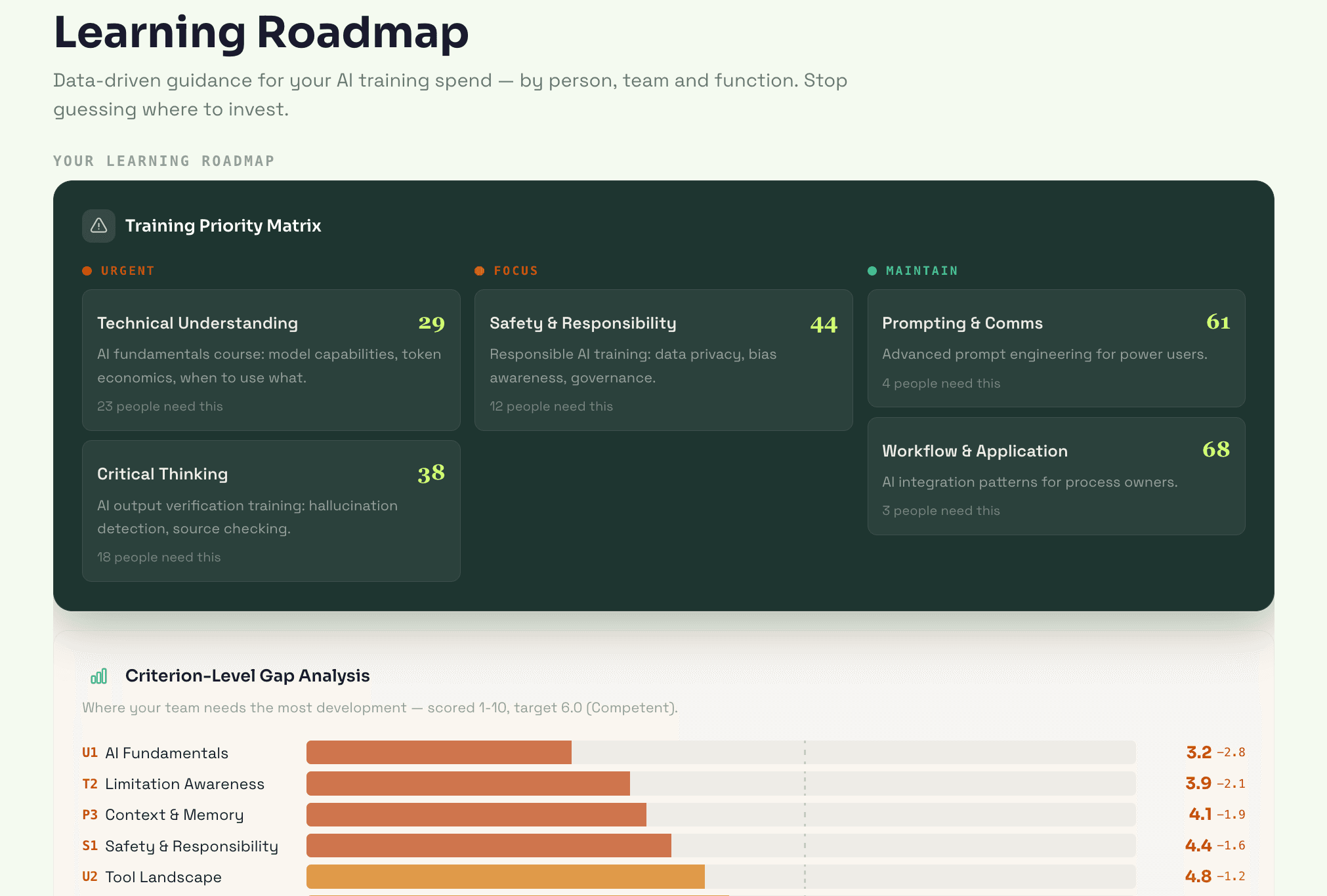1327x896 pixels.
Task: Click '23 people need this' text
Action: point(160,407)
